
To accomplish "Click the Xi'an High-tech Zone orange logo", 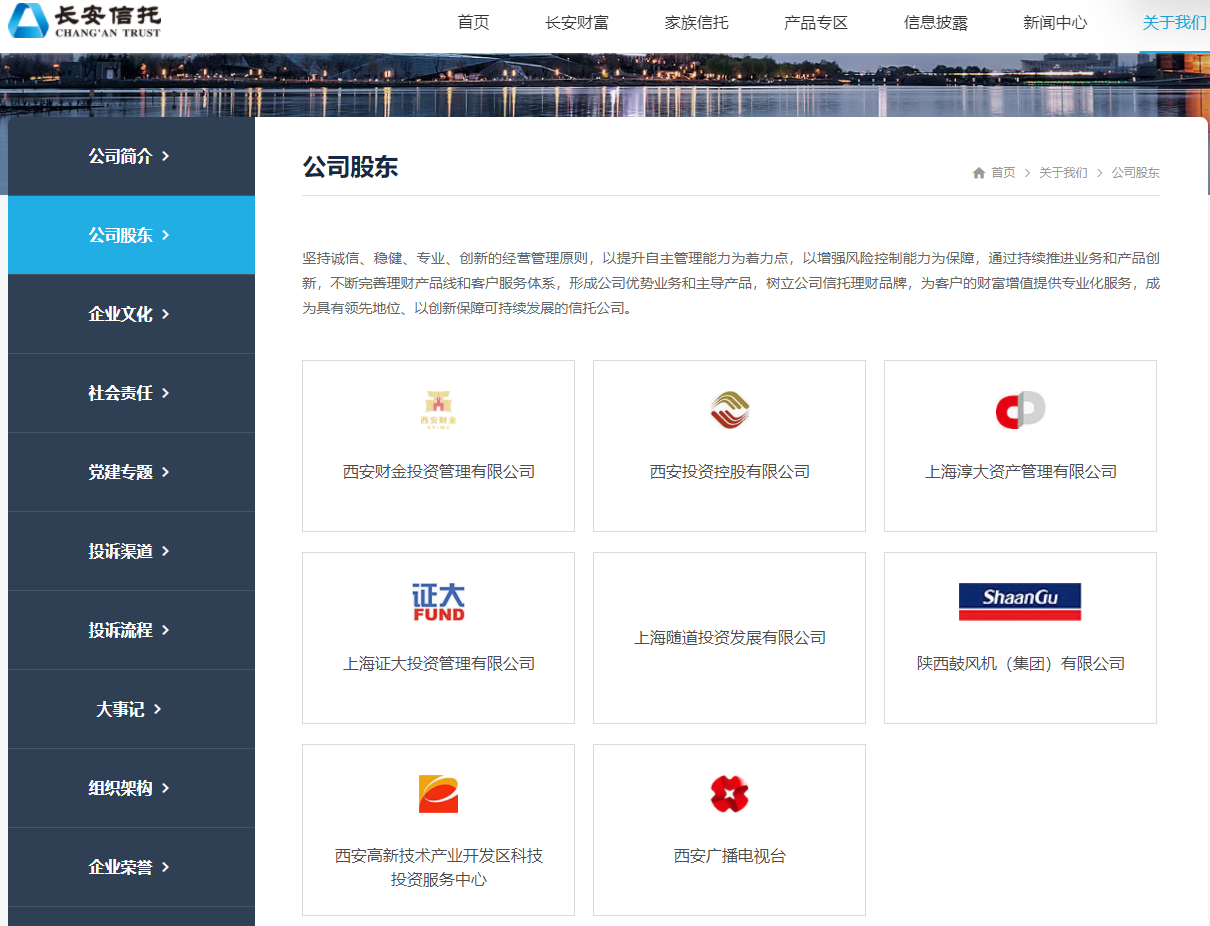I will [438, 794].
